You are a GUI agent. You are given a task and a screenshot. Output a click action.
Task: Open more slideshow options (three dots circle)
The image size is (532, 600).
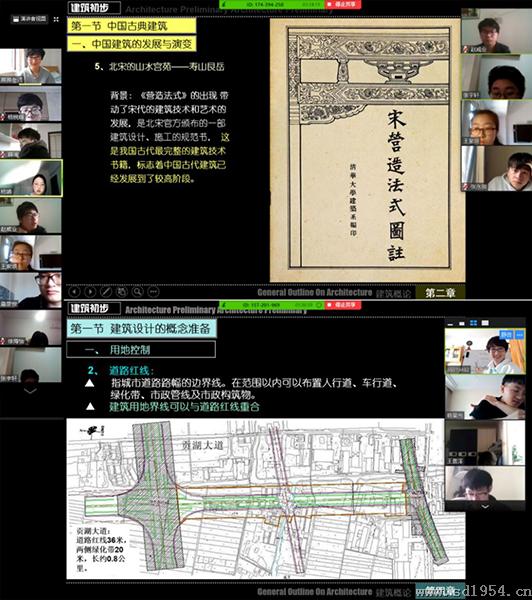click(x=153, y=292)
